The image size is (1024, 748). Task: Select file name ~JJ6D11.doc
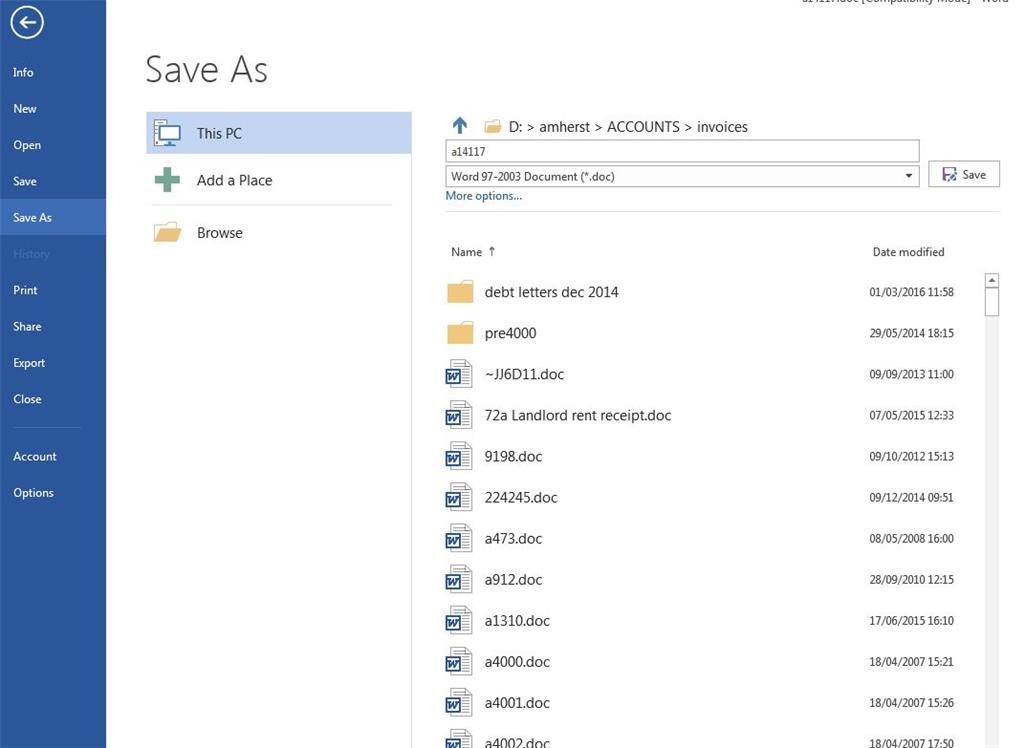[524, 374]
